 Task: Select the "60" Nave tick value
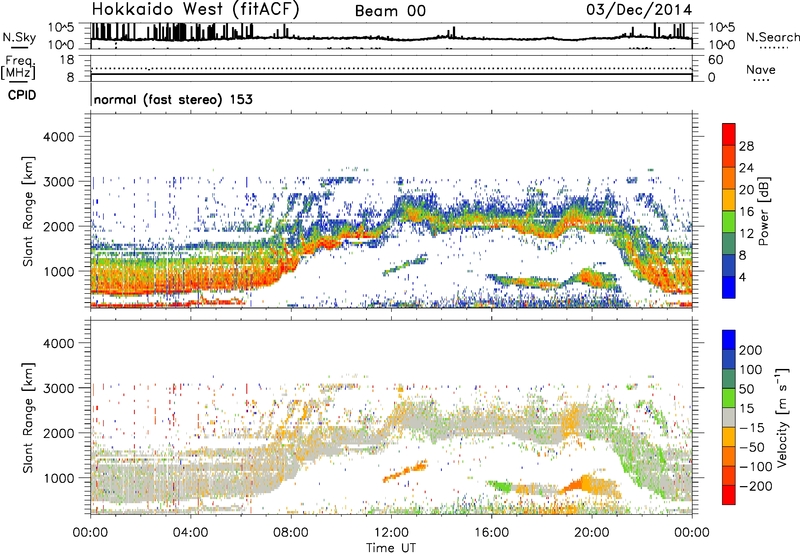(x=715, y=60)
